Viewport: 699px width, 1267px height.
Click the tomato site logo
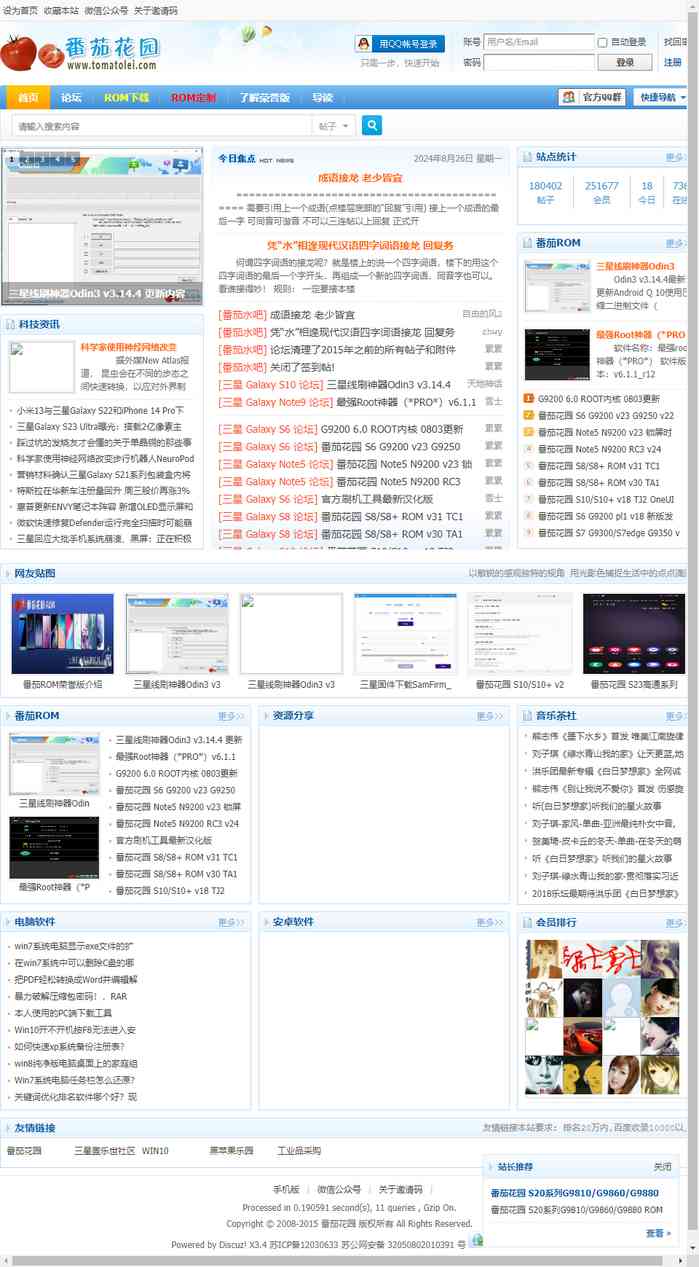tap(81, 51)
